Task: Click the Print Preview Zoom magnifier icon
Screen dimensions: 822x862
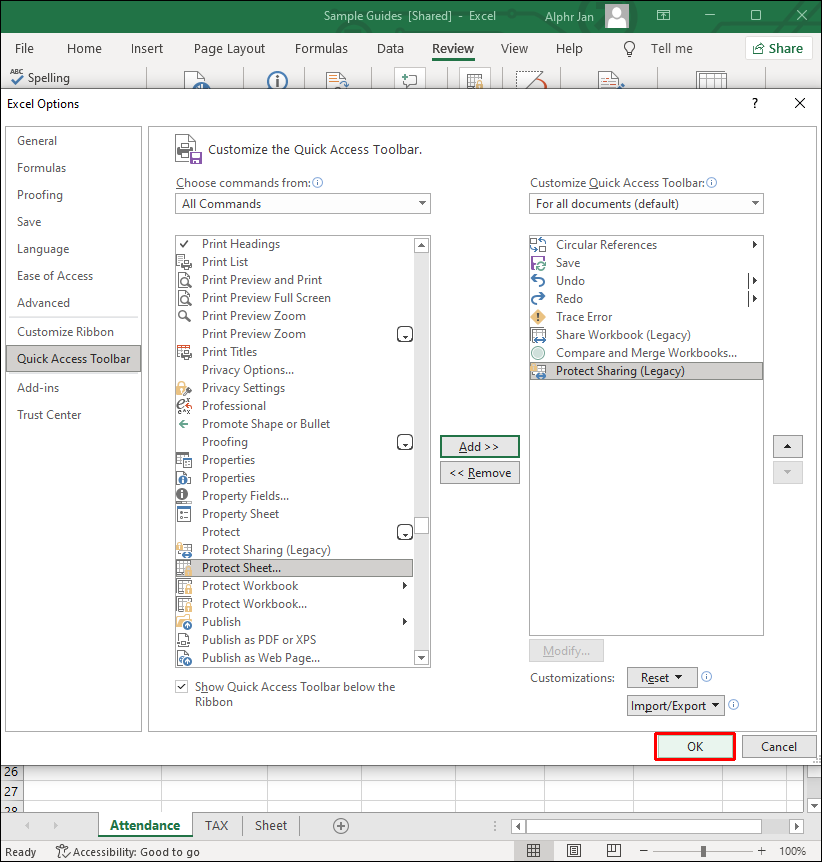Action: (184, 316)
